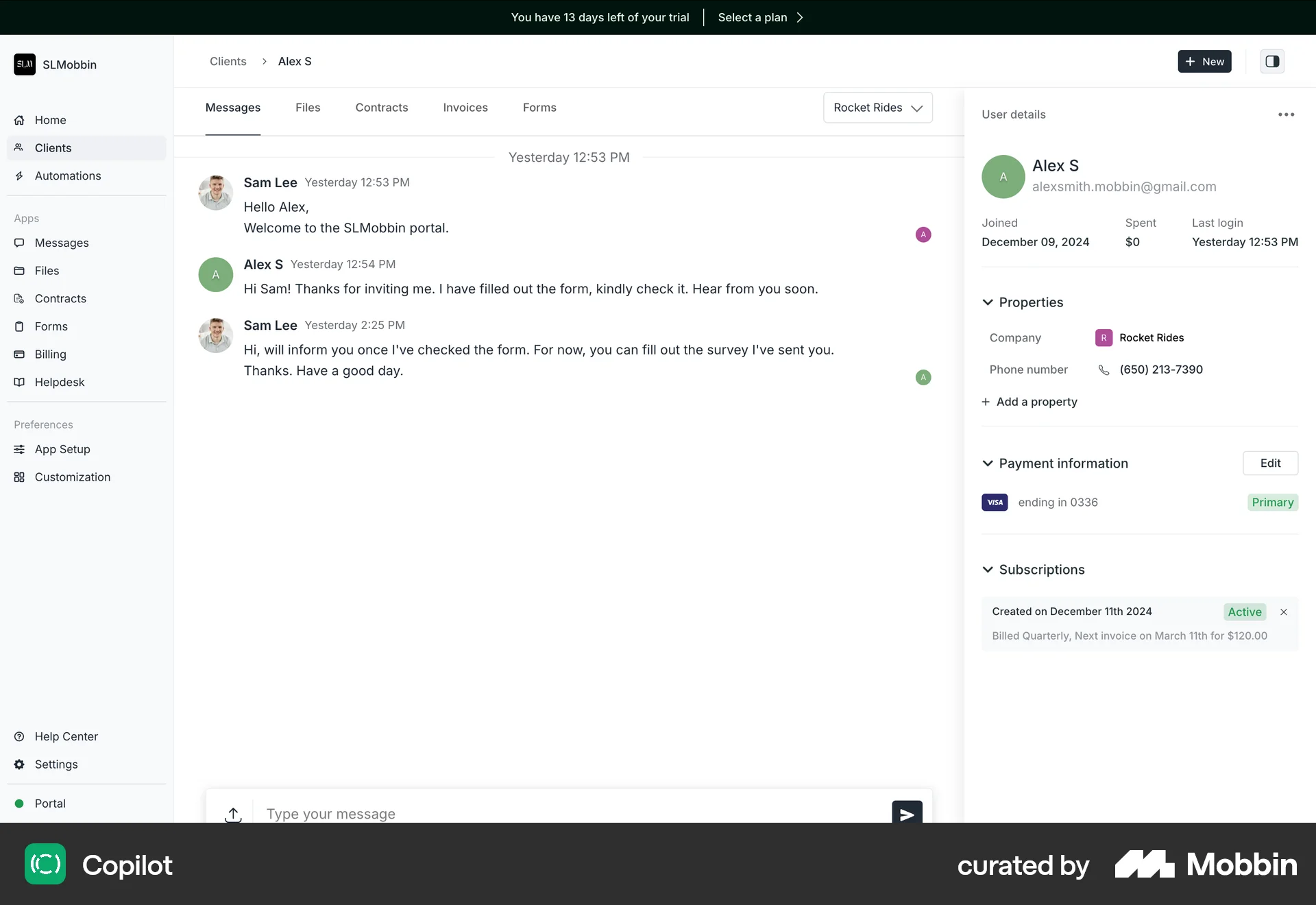This screenshot has height=905, width=1316.
Task: Open the Forms tab
Action: (x=539, y=108)
